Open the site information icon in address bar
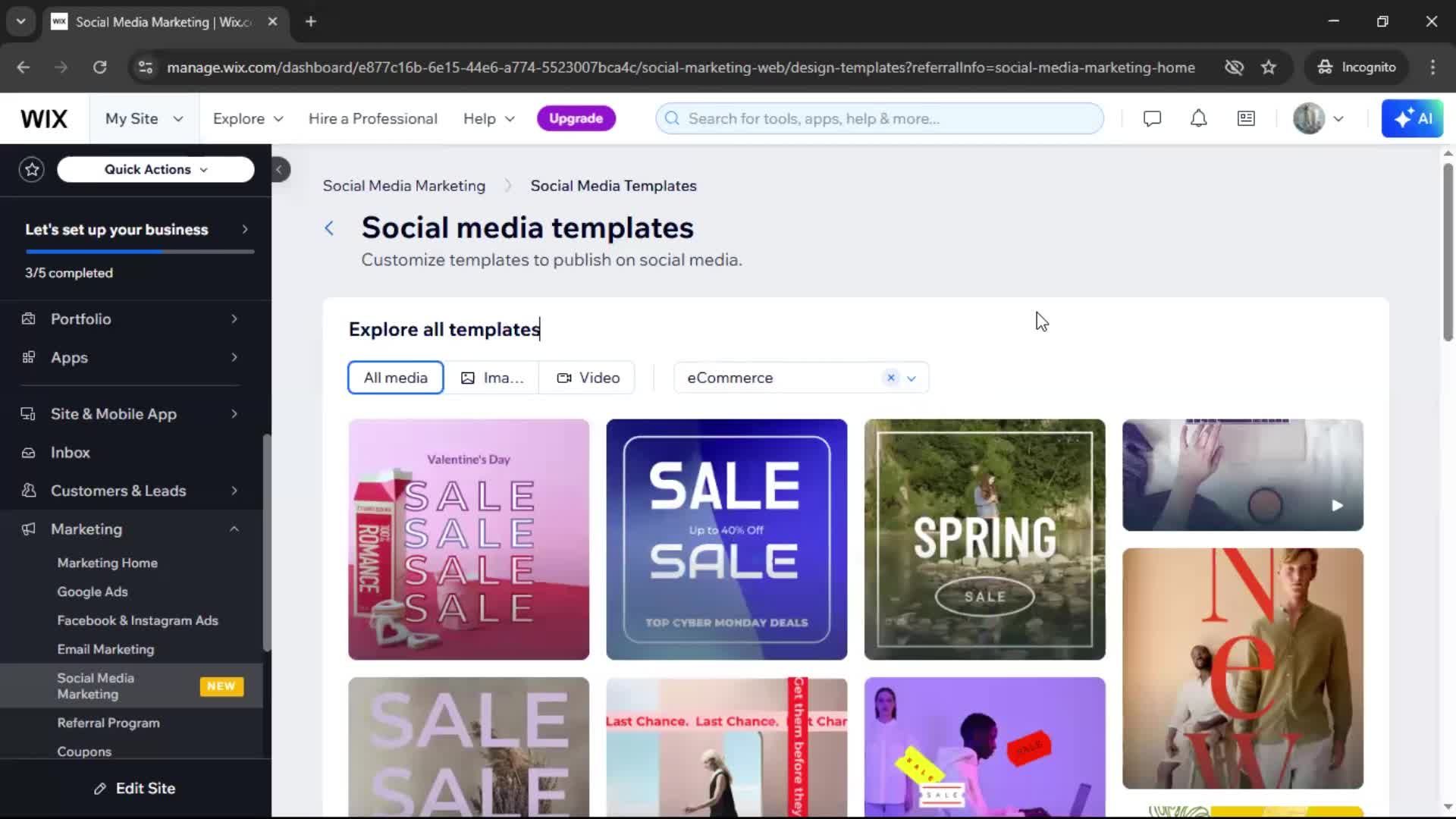 [145, 67]
